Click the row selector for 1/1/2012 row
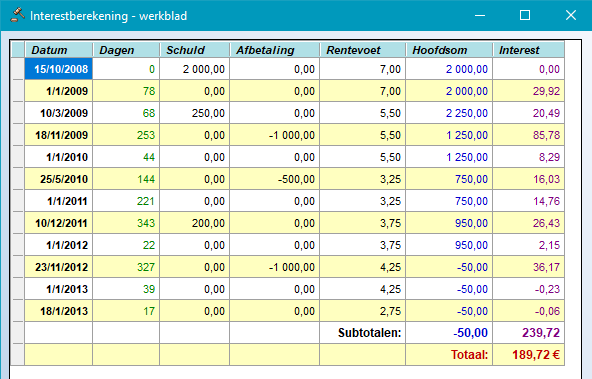Screen dimensions: 592x379 point(18,245)
